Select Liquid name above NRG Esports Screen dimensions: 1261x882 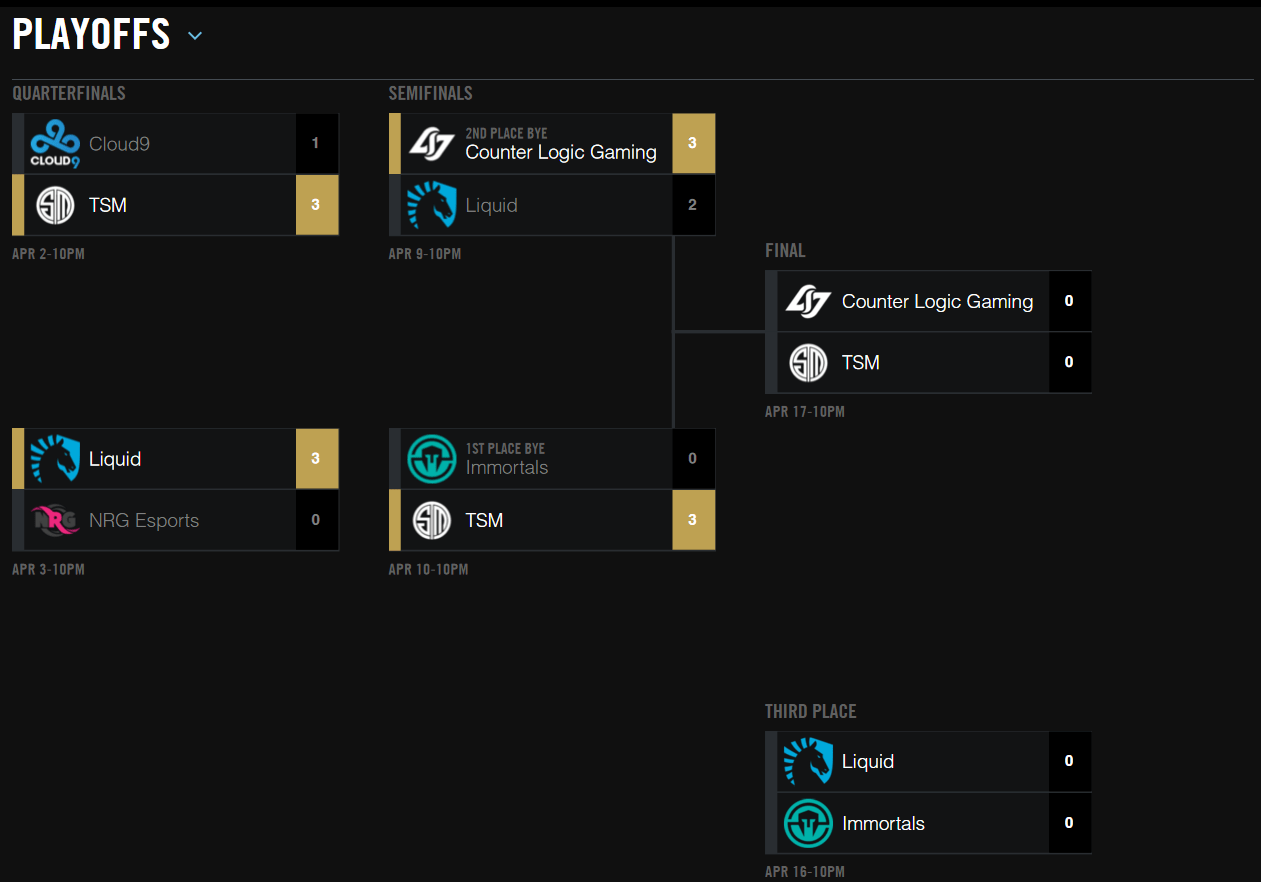(115, 459)
